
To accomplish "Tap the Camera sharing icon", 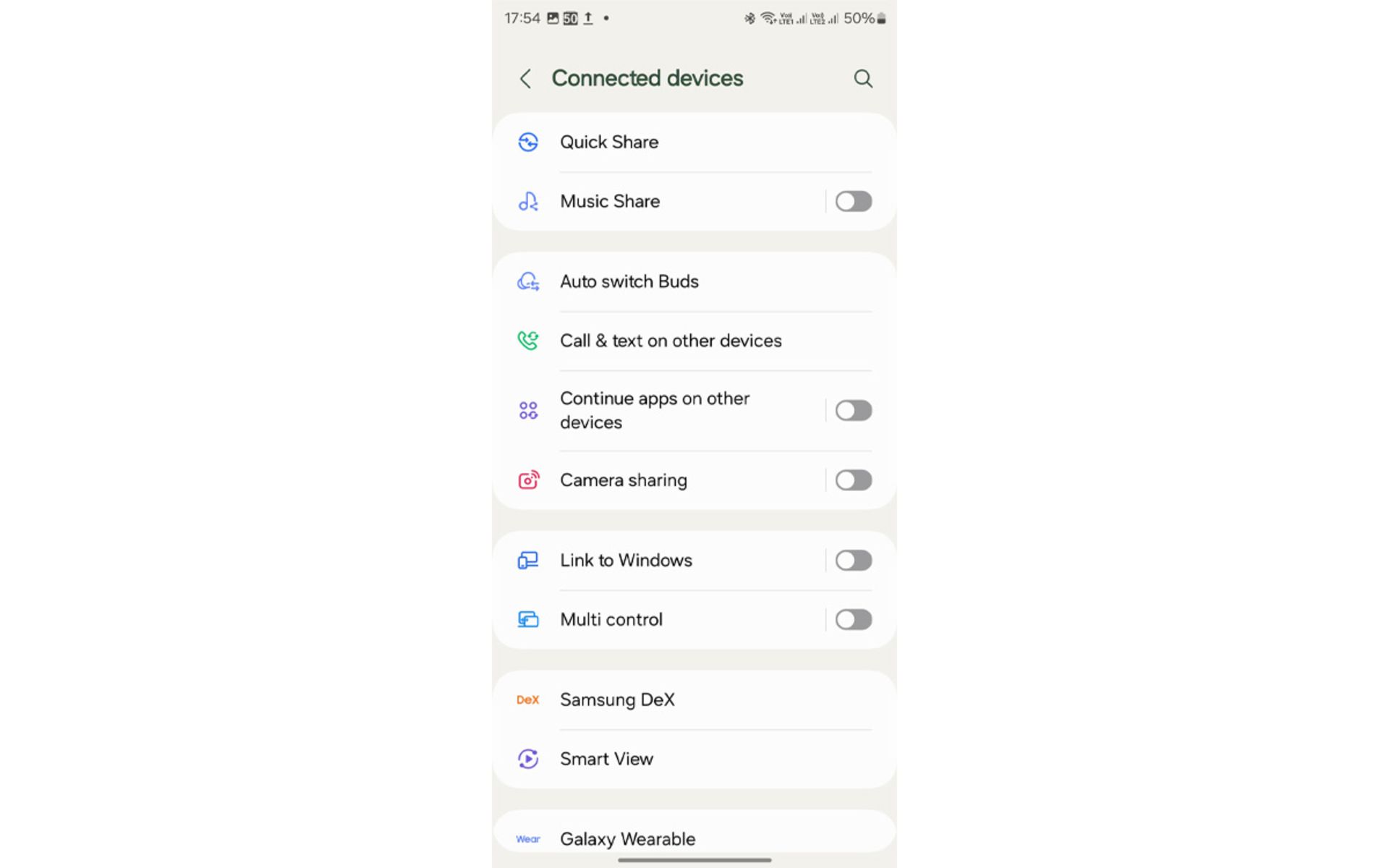I will [x=528, y=480].
